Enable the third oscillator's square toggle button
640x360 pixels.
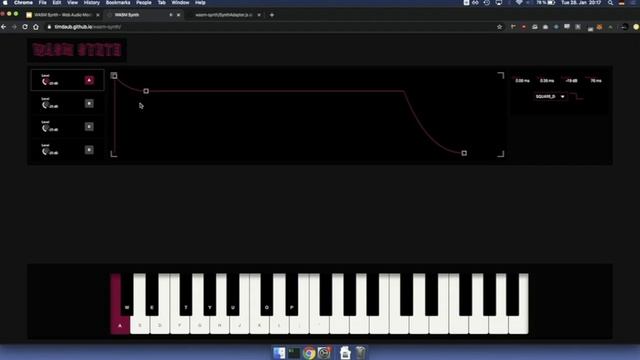(89, 127)
